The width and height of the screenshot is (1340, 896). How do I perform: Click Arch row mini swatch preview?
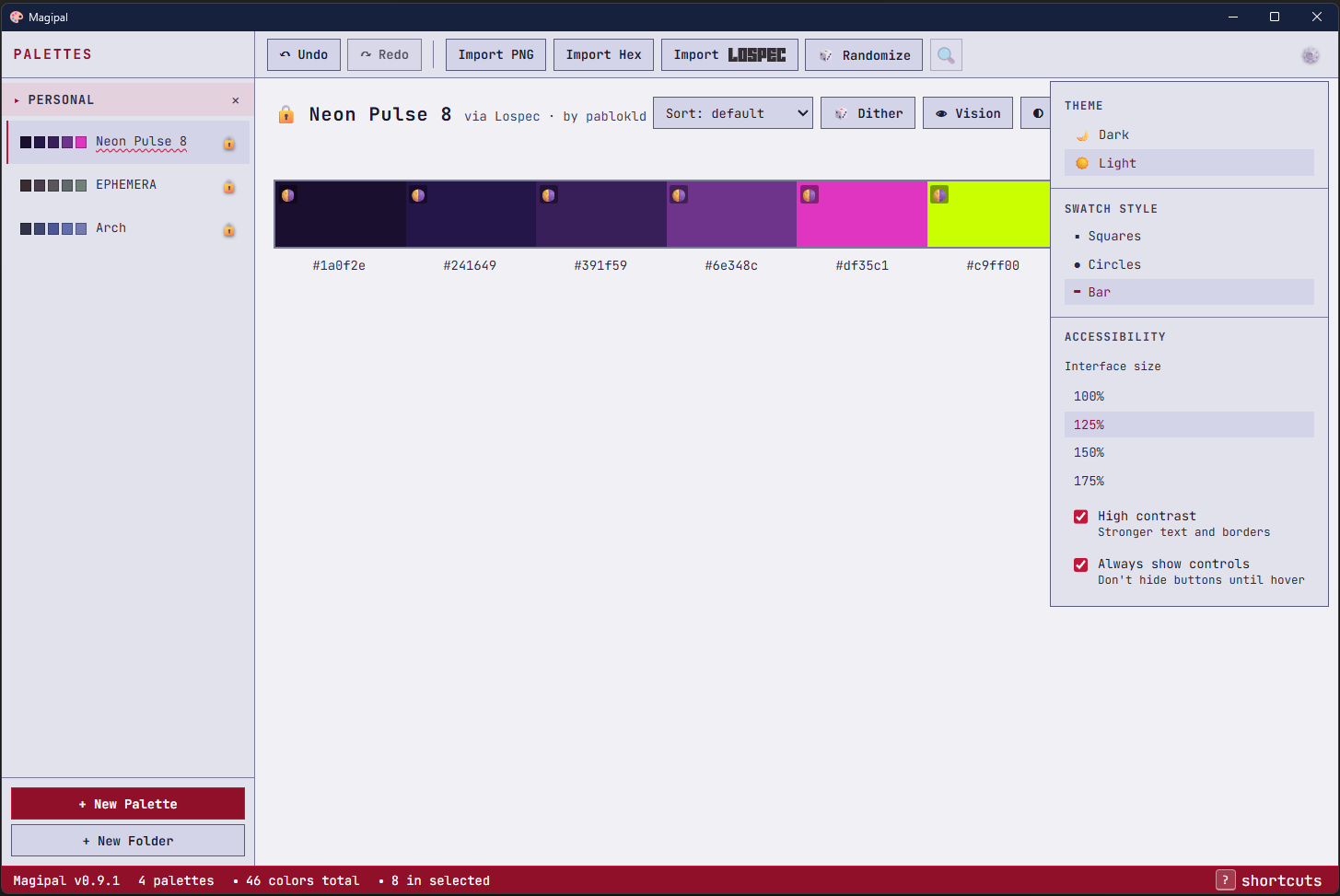[53, 228]
